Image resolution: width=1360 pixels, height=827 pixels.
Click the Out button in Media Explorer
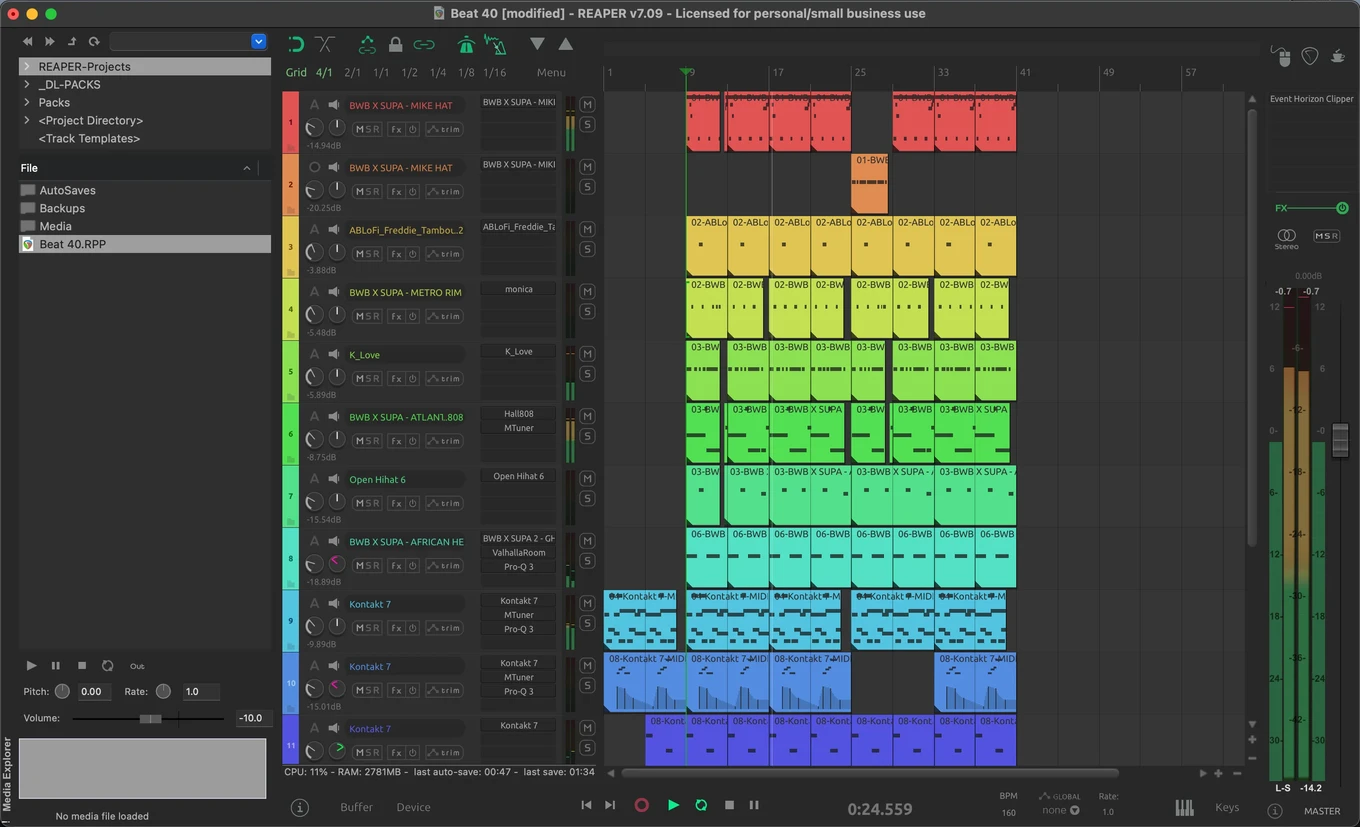(137, 666)
